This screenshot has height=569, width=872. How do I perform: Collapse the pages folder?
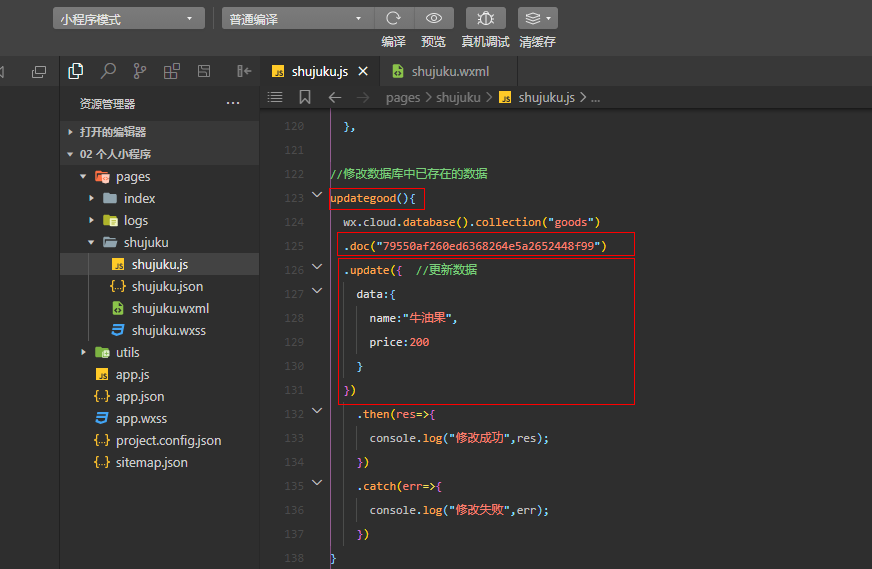point(83,176)
